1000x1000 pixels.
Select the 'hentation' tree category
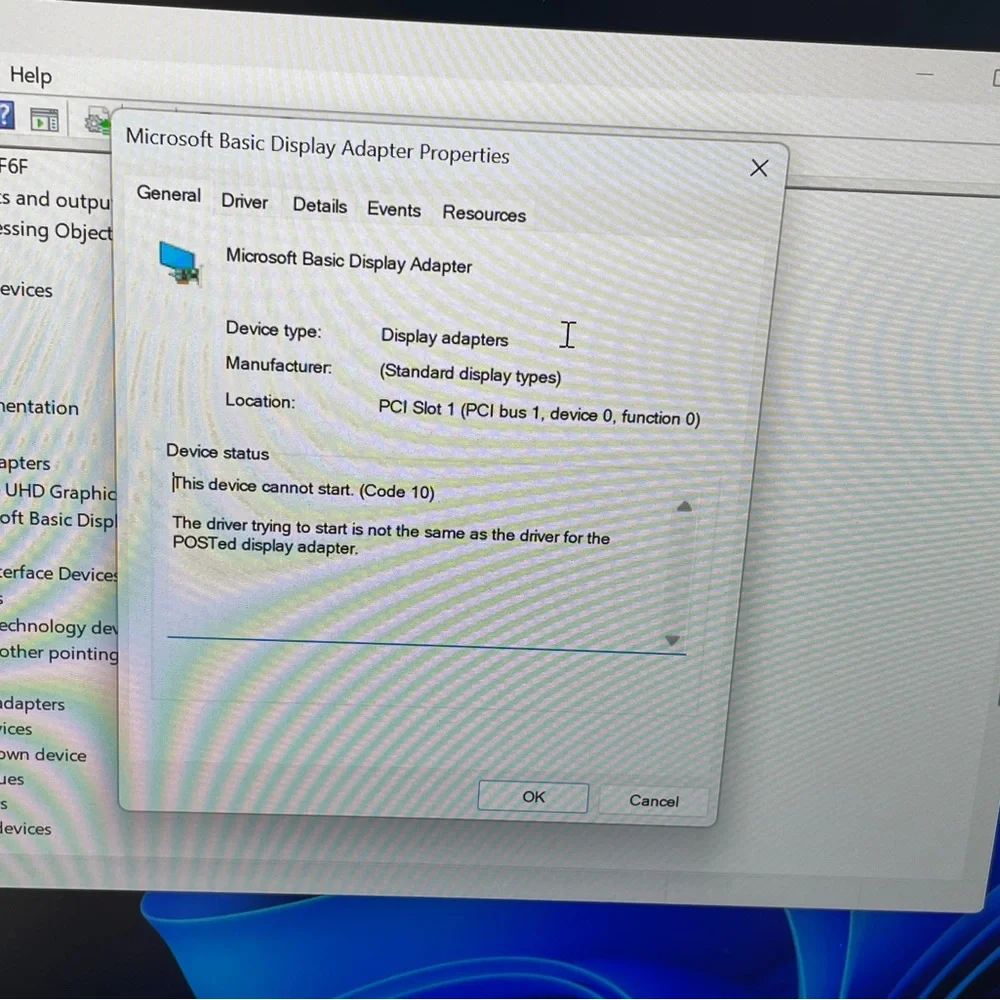39,407
